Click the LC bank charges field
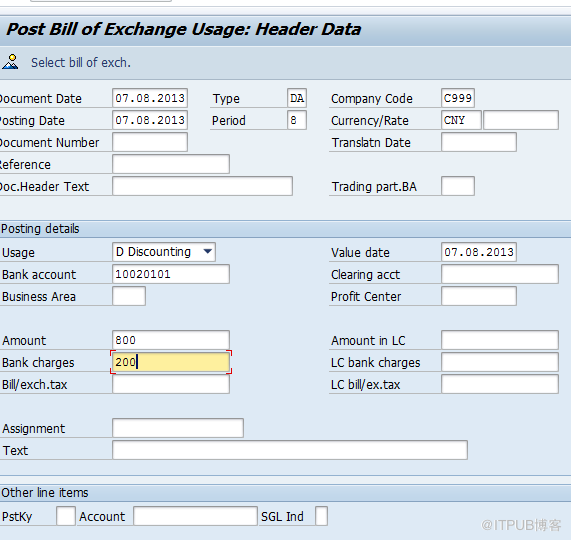This screenshot has width=571, height=540. pyautogui.click(x=500, y=362)
